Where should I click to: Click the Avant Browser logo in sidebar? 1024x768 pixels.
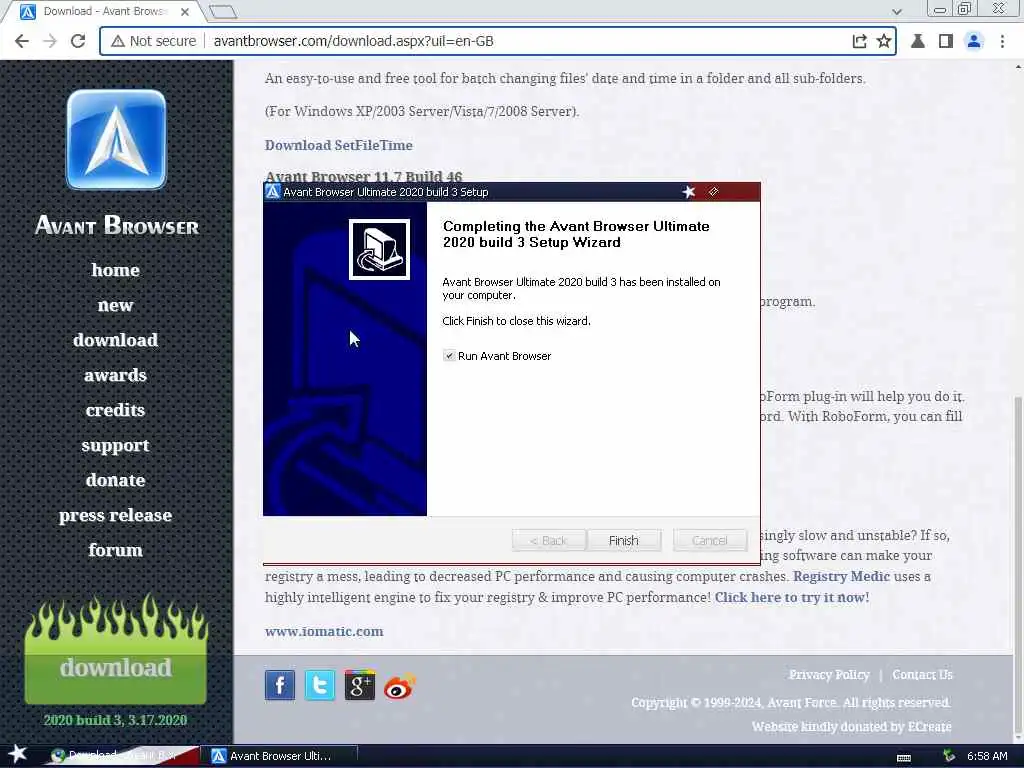pos(116,139)
